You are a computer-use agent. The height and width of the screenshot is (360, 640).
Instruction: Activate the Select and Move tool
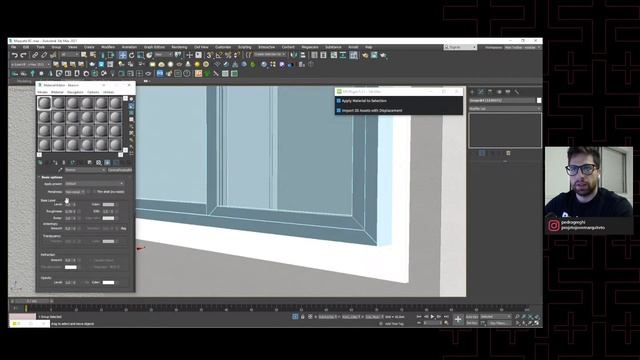tap(122, 55)
